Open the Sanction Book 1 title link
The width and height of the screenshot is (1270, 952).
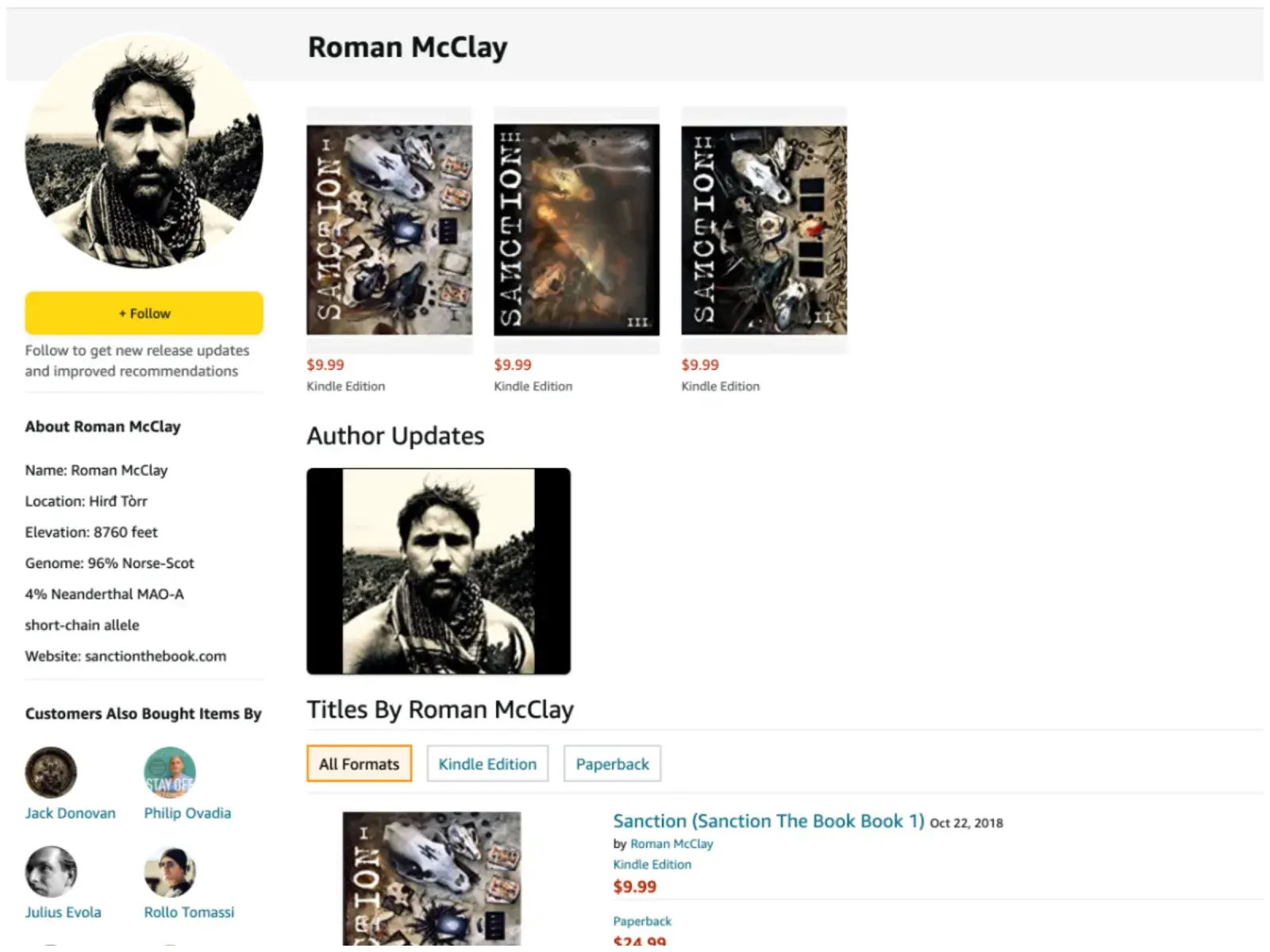point(768,821)
